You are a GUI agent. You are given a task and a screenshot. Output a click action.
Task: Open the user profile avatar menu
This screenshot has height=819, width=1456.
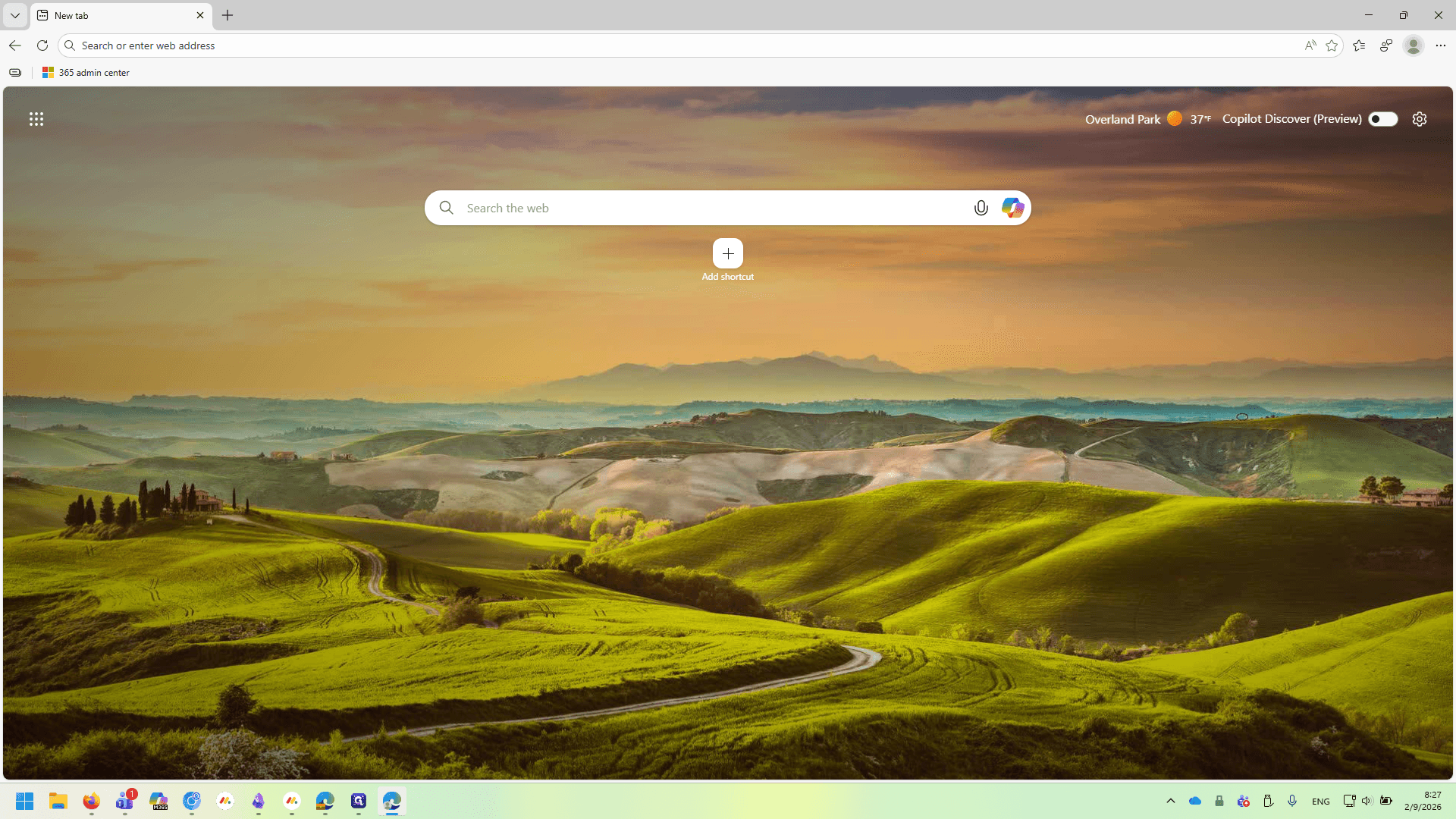(1413, 45)
